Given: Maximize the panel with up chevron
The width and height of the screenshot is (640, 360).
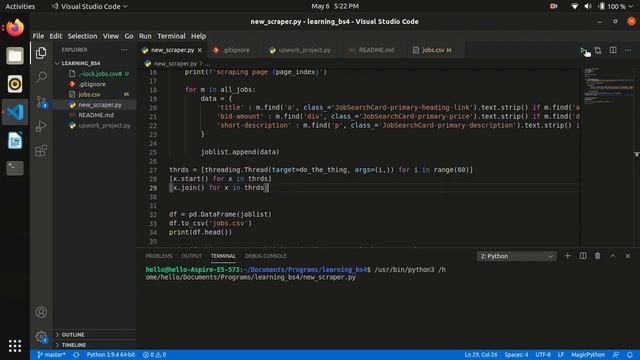Looking at the screenshot, I should click(x=613, y=256).
